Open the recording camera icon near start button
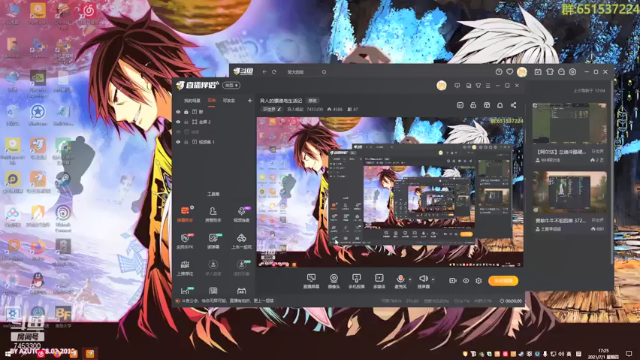Viewport: 640px width, 360px height. tap(453, 281)
